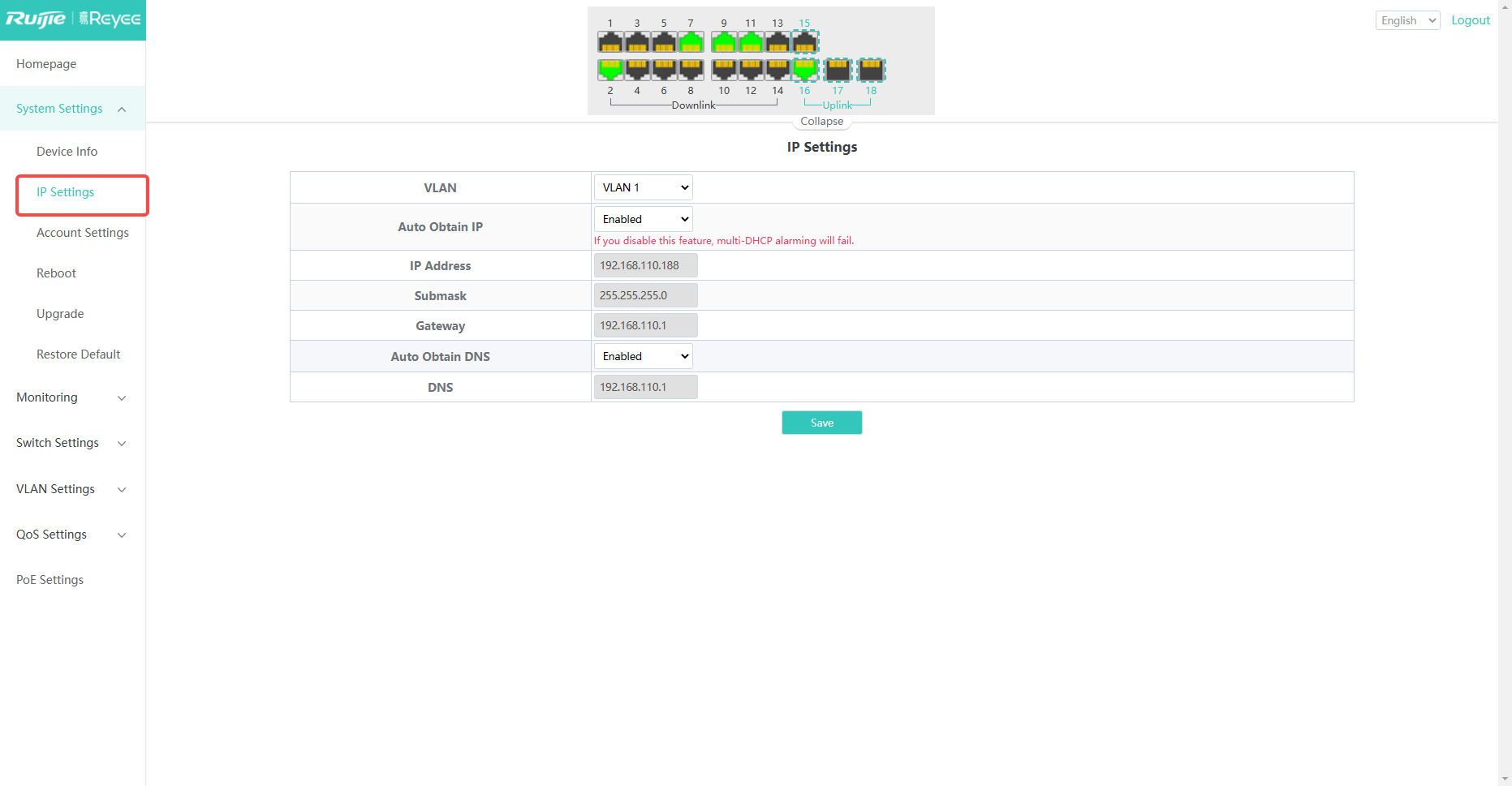Viewport: 1512px width, 786px height.
Task: Open the VLAN 1 dropdown
Action: point(644,187)
